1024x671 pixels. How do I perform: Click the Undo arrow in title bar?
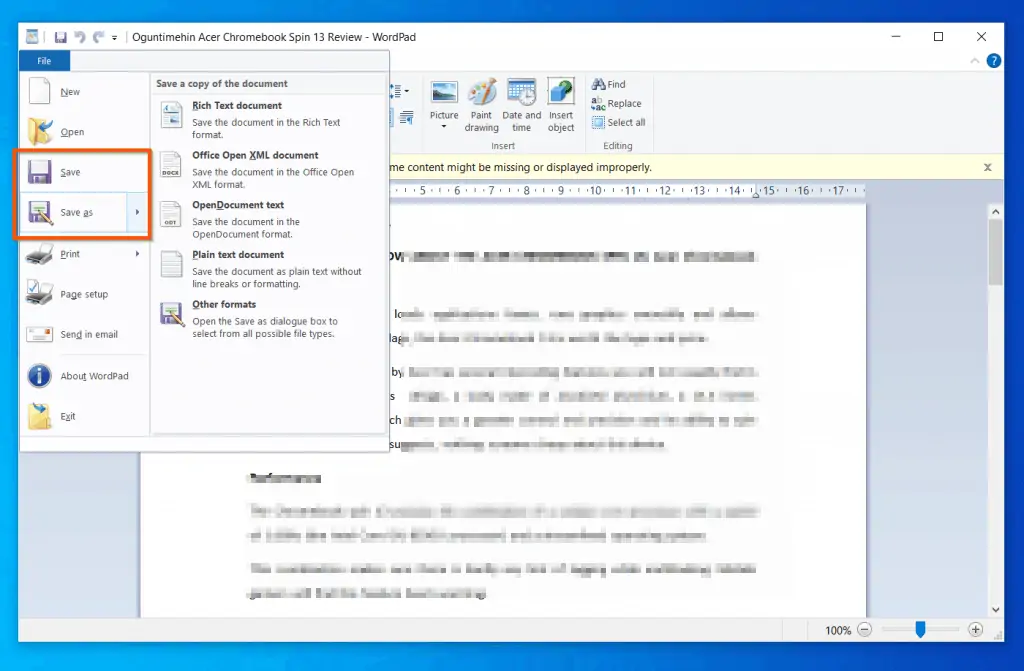[x=79, y=37]
